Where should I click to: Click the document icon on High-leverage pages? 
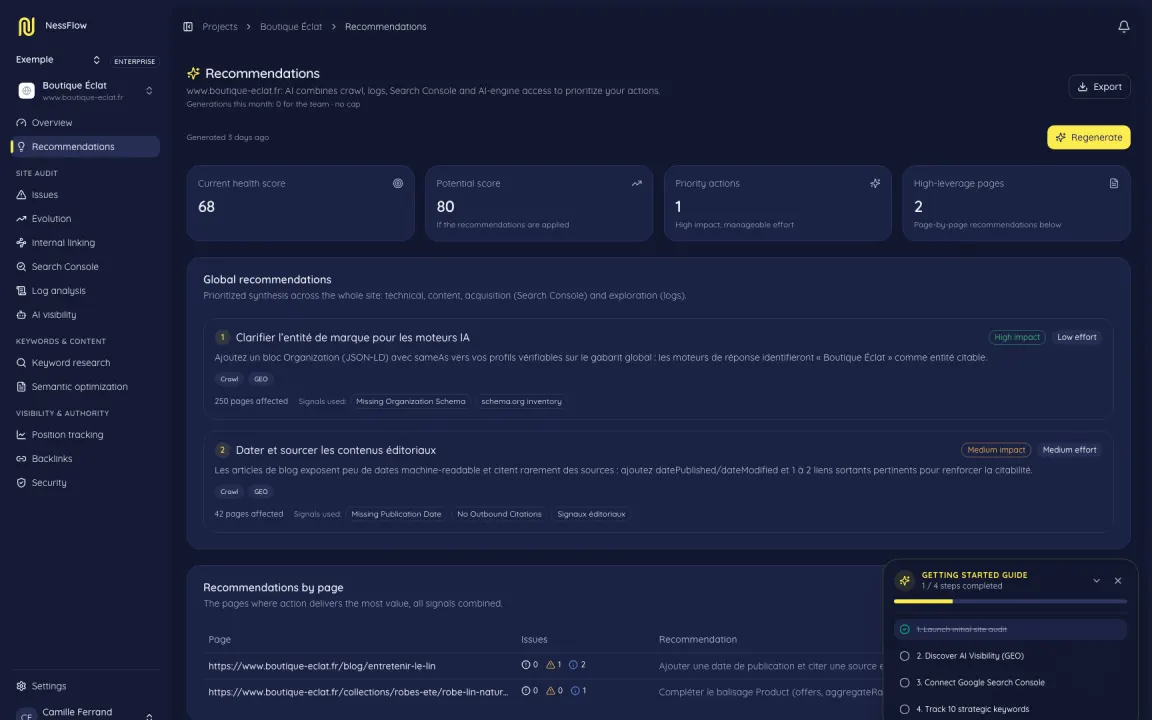(1114, 184)
